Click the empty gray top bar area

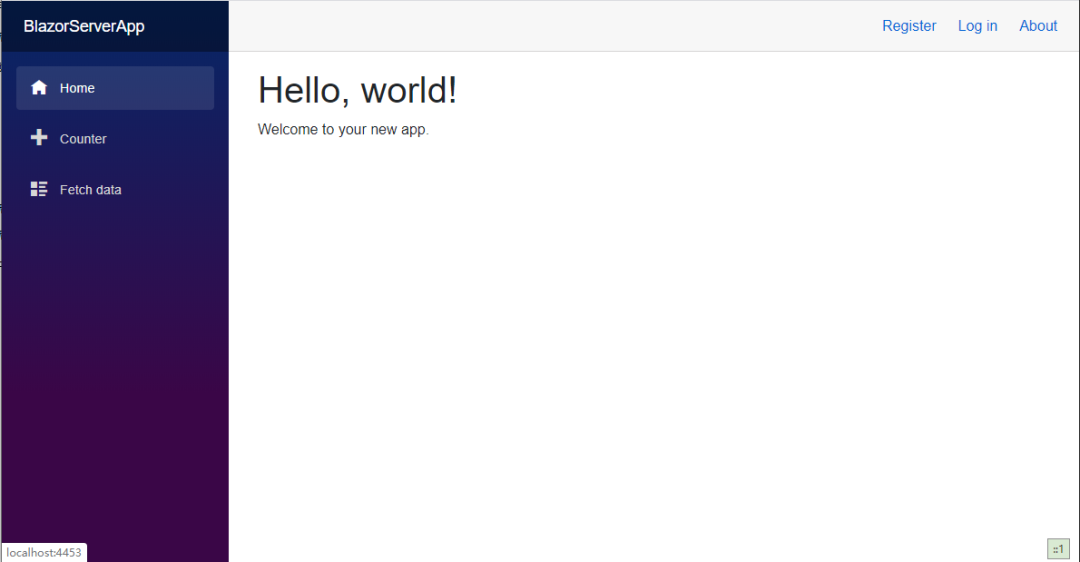pos(550,26)
